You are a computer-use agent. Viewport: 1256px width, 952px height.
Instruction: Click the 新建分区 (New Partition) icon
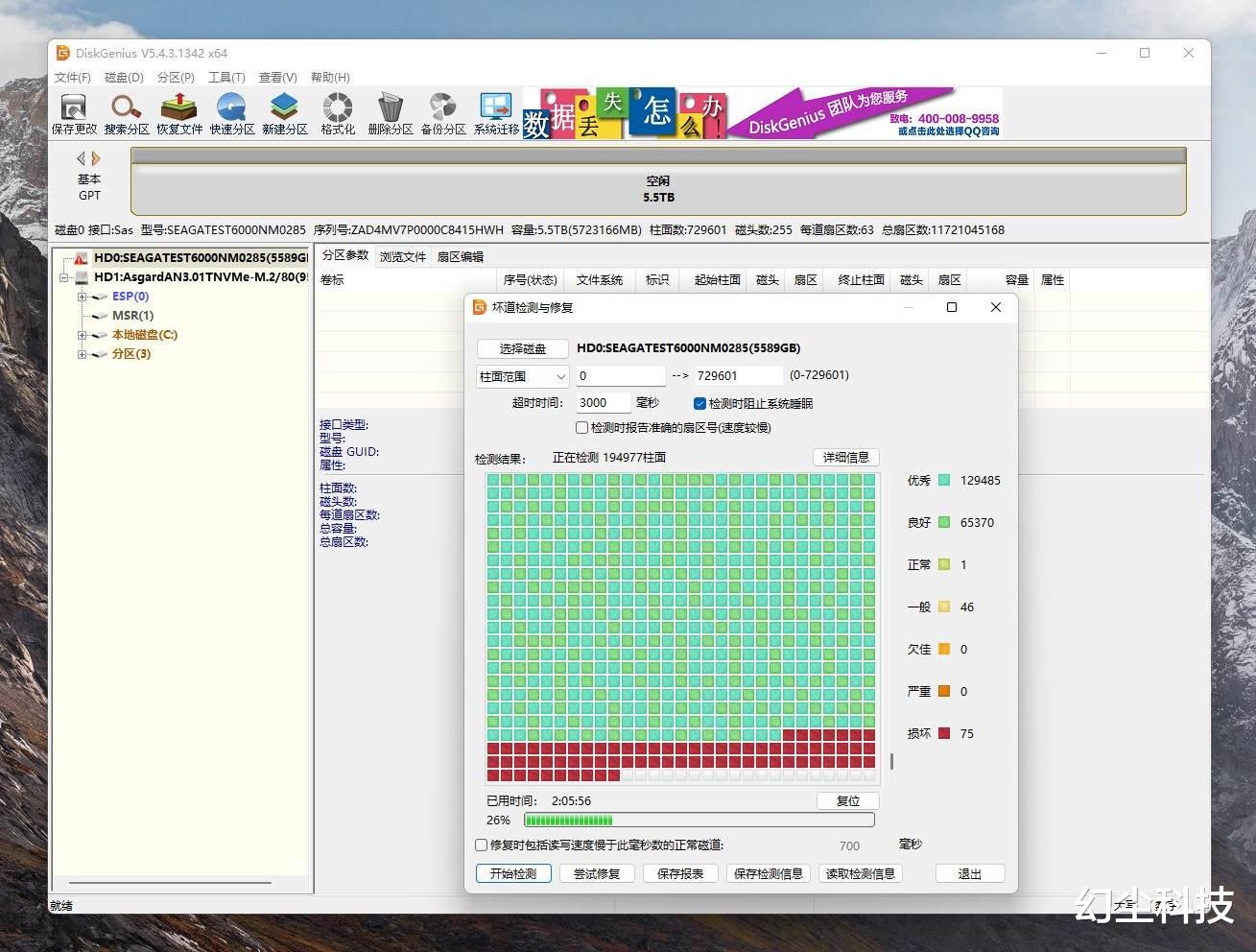click(x=285, y=113)
